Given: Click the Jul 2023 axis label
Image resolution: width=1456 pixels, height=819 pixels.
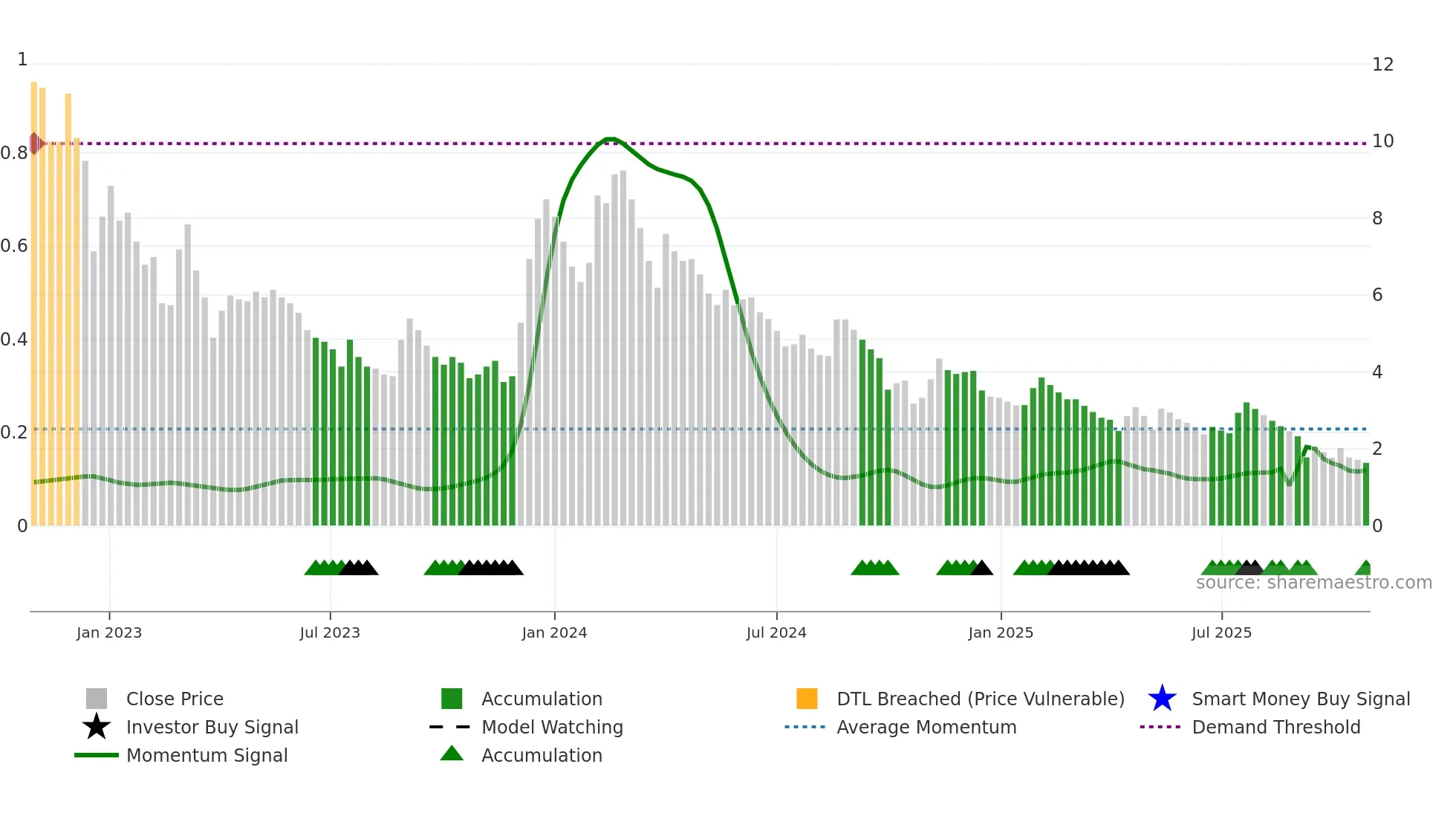Looking at the screenshot, I should tap(330, 632).
